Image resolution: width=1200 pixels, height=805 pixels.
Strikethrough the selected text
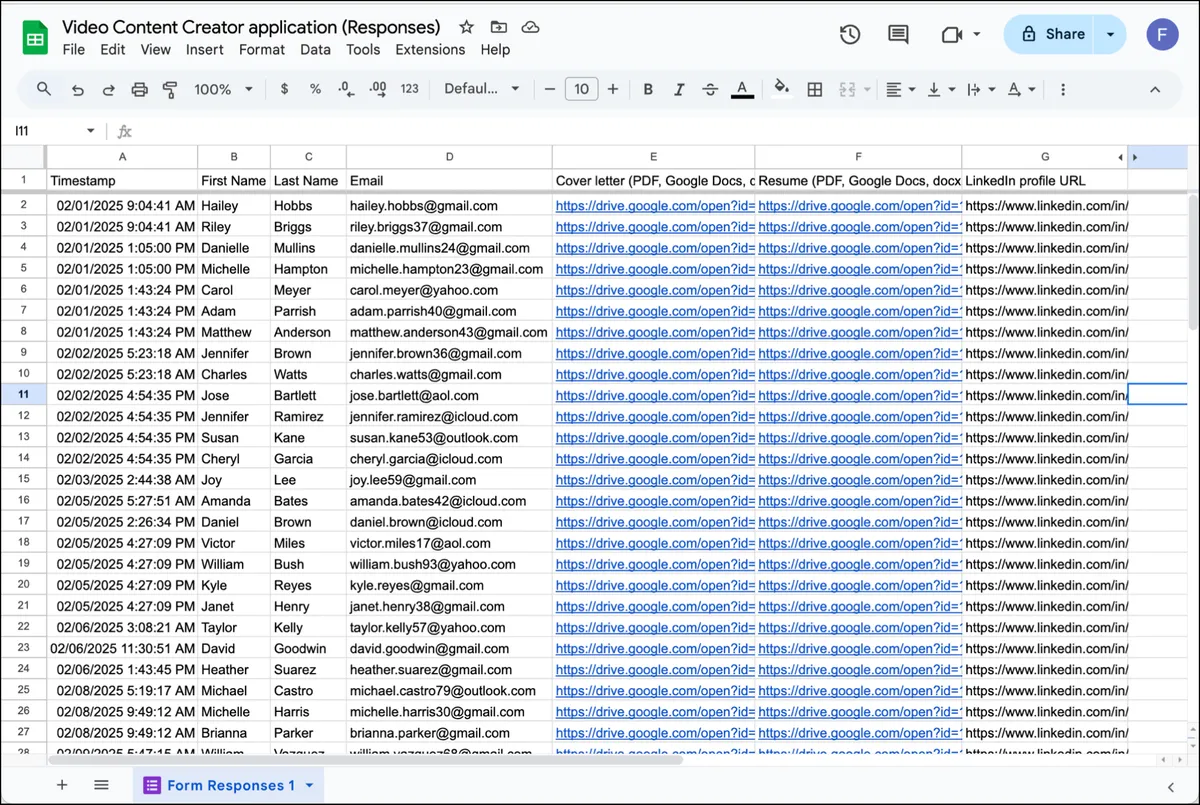(710, 89)
